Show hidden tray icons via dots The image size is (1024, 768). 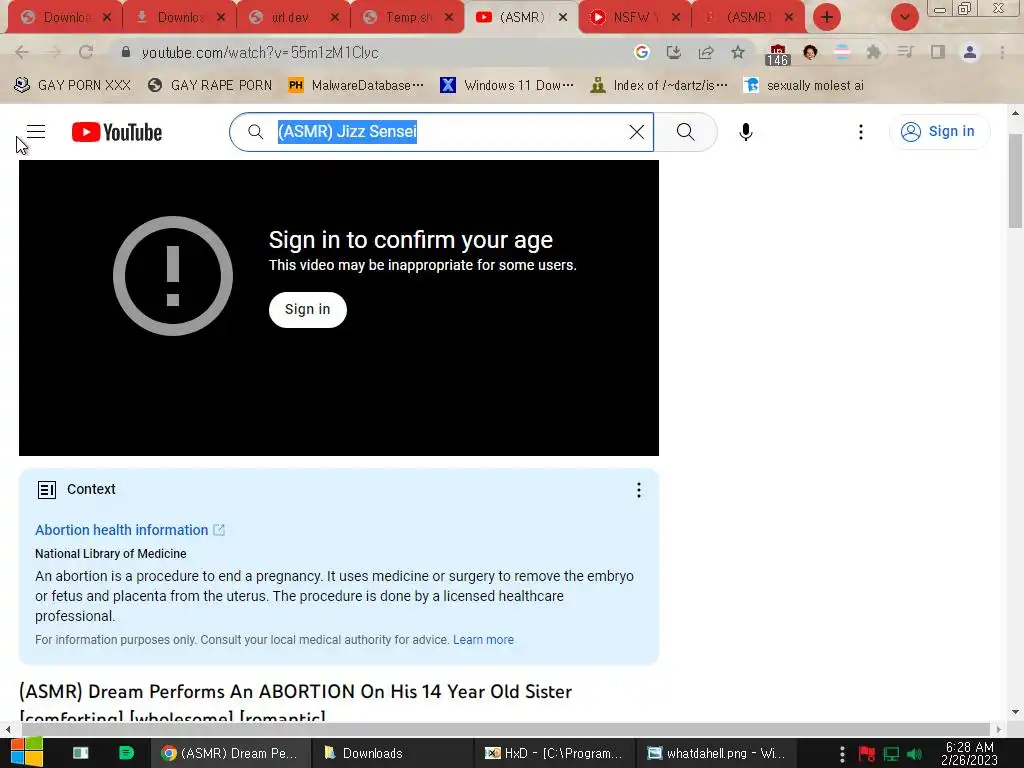tap(842, 754)
